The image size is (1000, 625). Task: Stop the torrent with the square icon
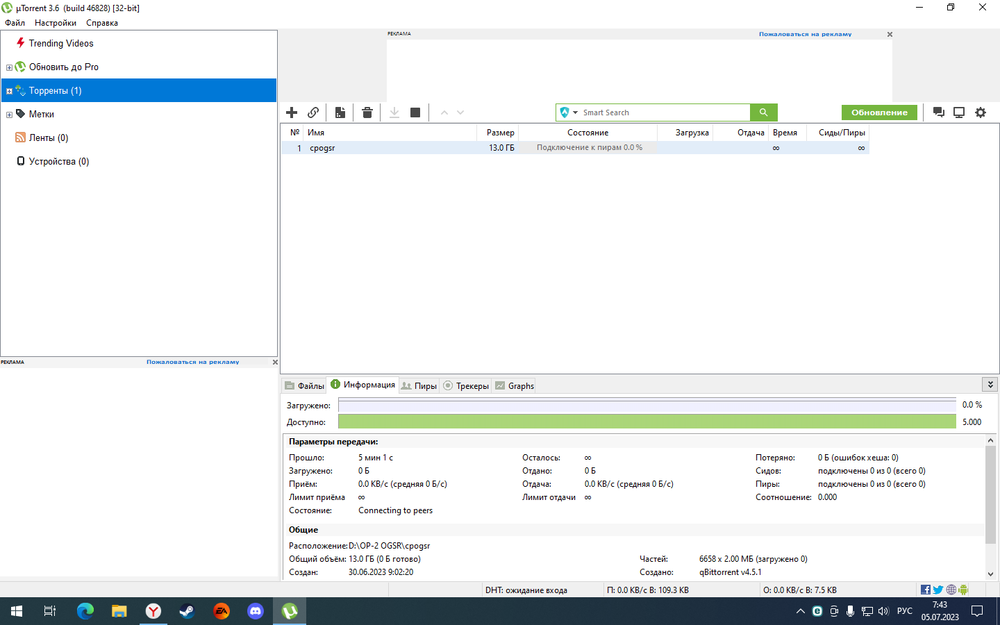coord(415,113)
